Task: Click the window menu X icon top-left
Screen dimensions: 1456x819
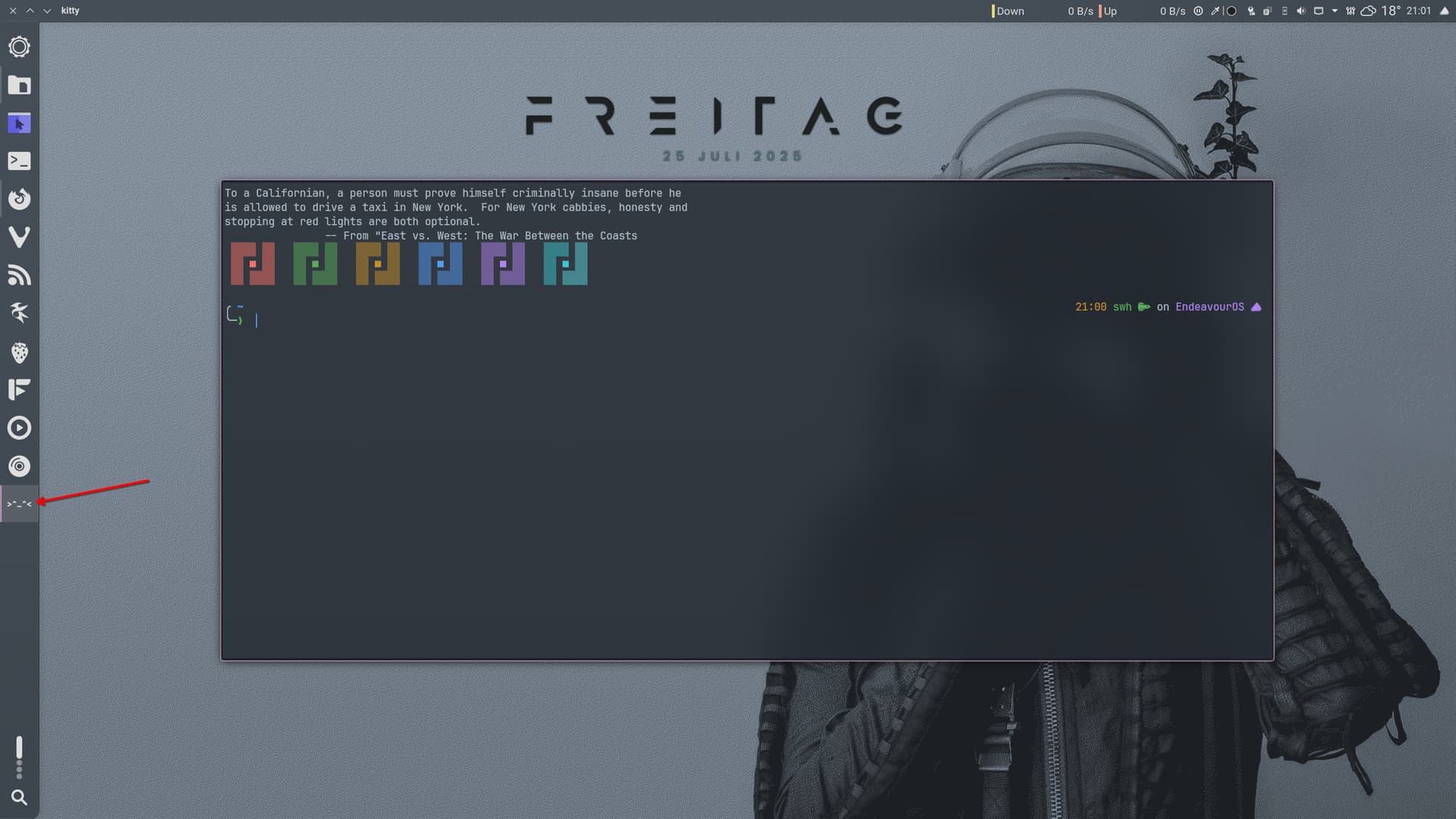Action: coord(12,11)
